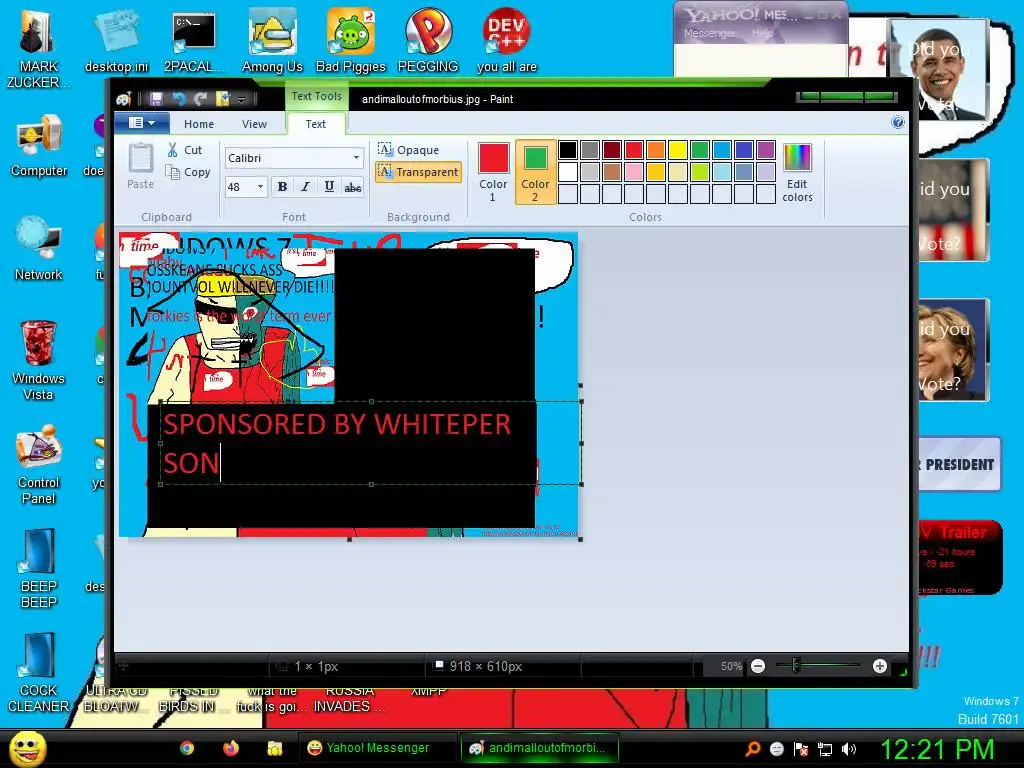This screenshot has width=1024, height=768.
Task: Select the 2PACAL... command prompt shortcut
Action: [x=194, y=42]
